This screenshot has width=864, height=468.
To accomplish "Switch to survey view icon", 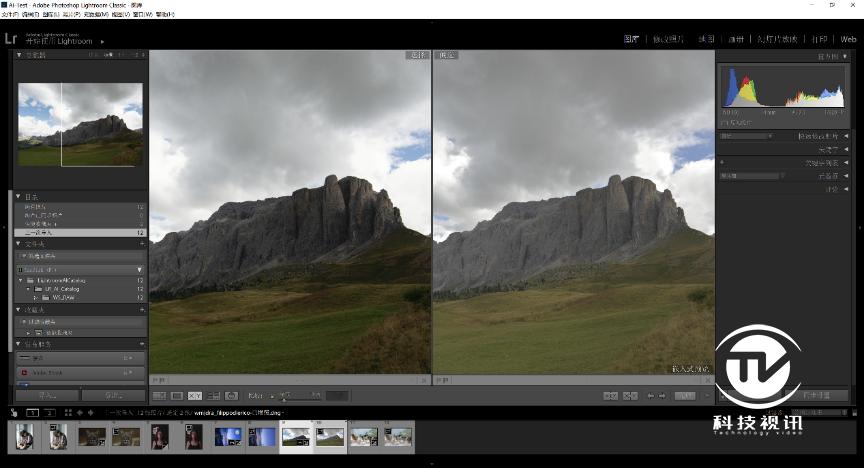I will point(213,396).
